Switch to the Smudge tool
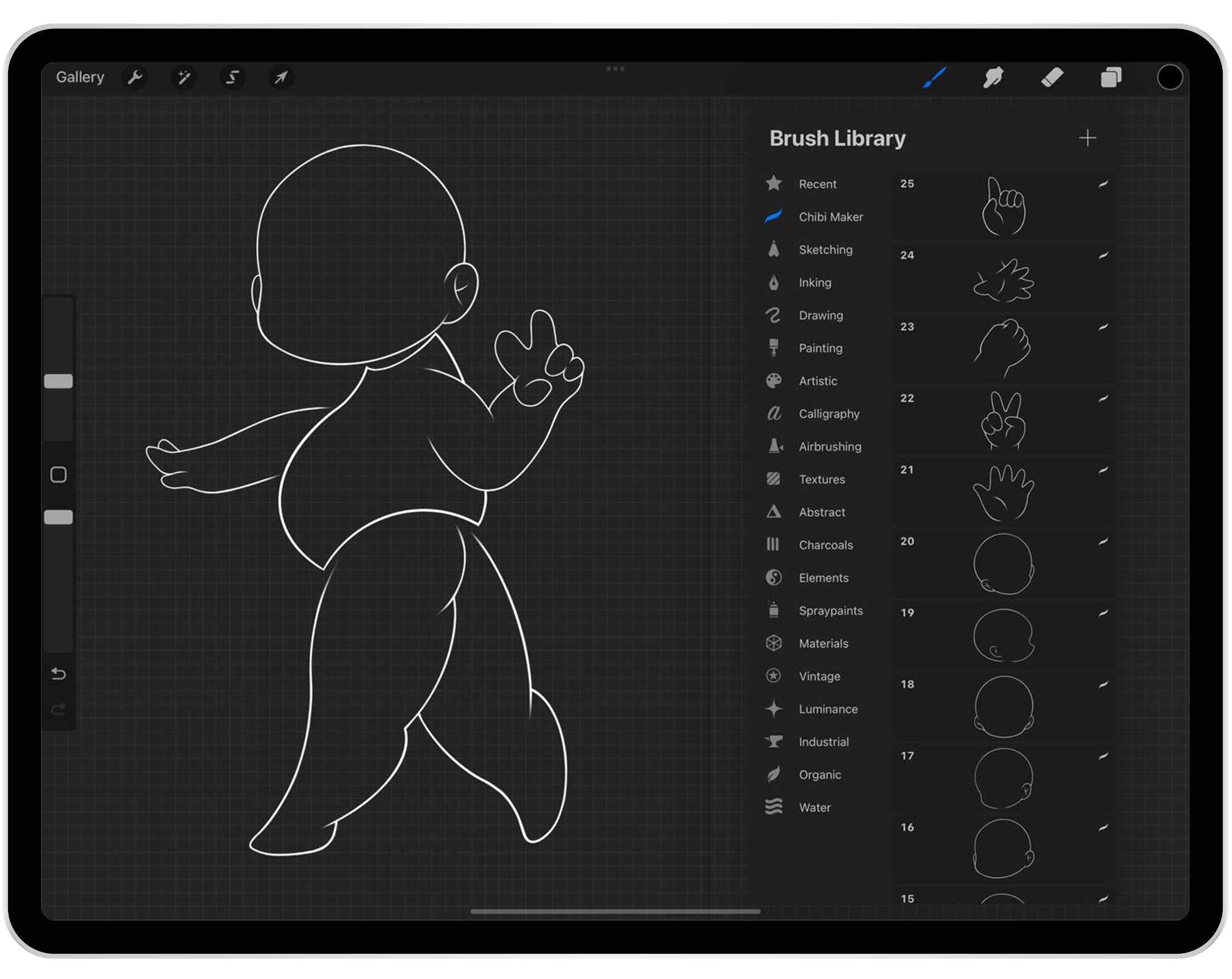Viewport: 1232px width, 979px height. [x=993, y=78]
